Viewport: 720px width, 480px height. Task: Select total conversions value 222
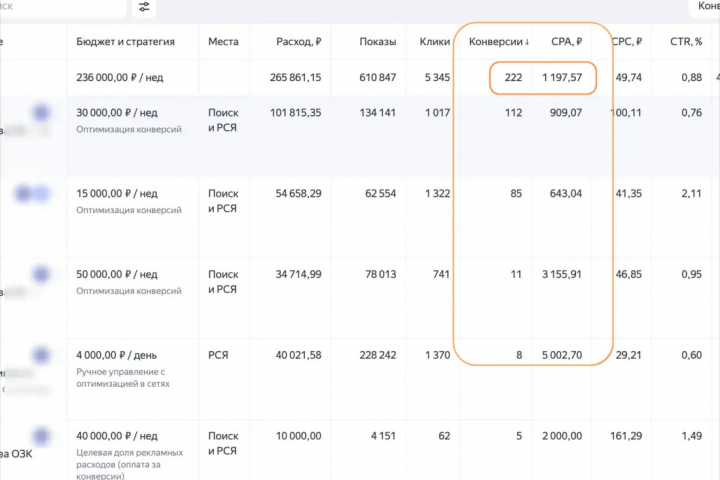click(513, 78)
